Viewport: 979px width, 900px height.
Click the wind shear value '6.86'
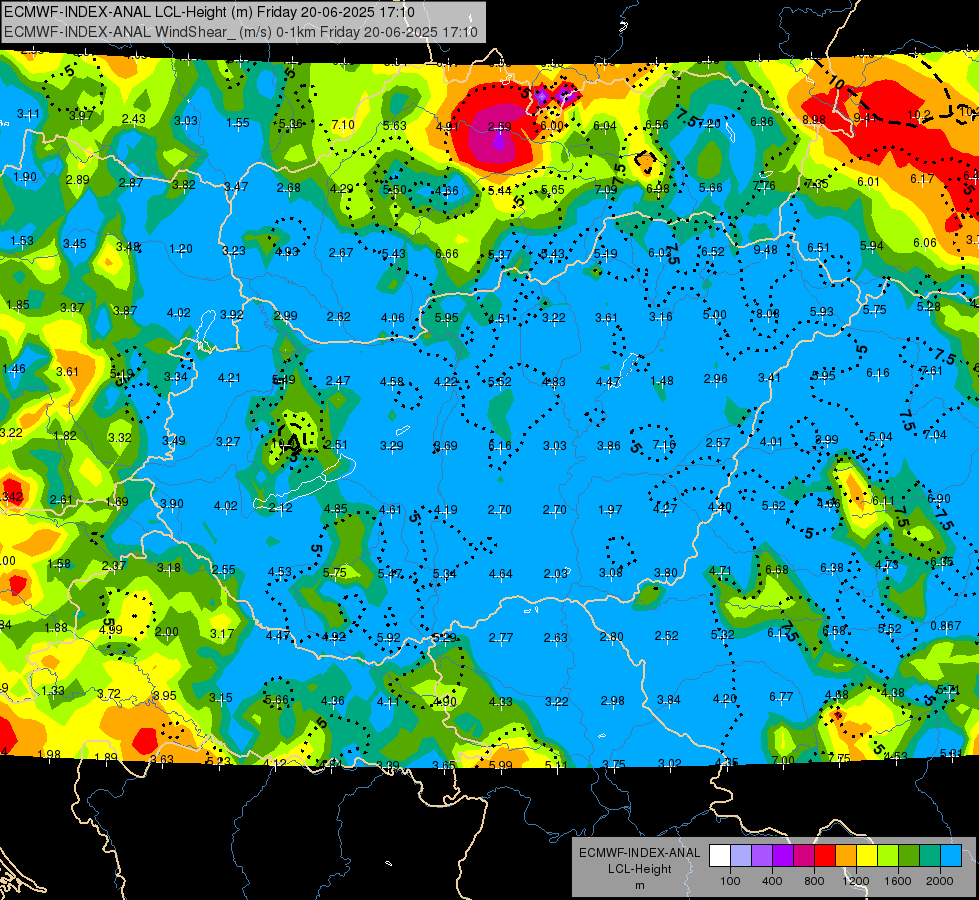click(762, 122)
